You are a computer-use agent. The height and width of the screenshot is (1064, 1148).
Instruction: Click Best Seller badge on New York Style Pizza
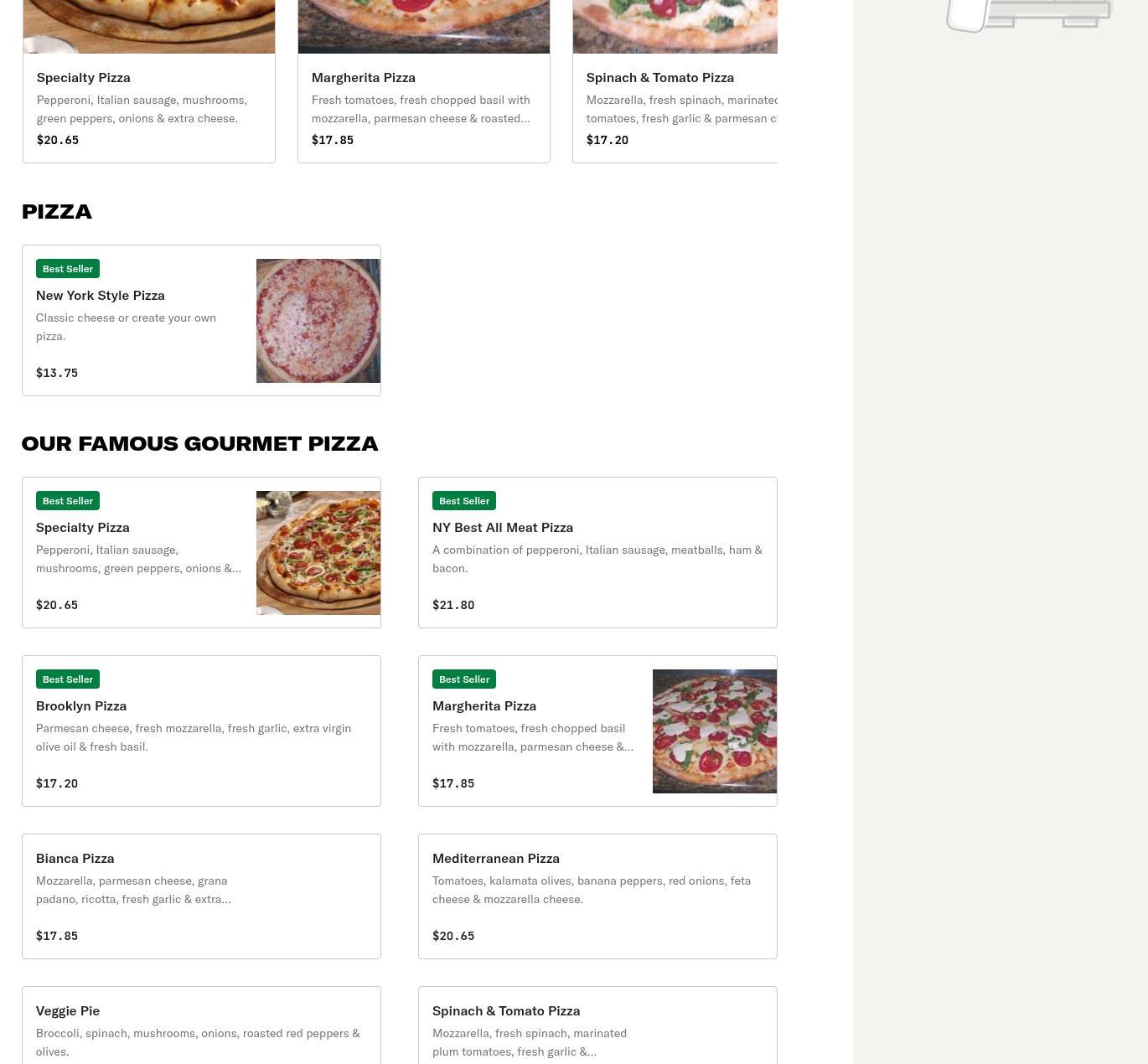[x=68, y=269]
